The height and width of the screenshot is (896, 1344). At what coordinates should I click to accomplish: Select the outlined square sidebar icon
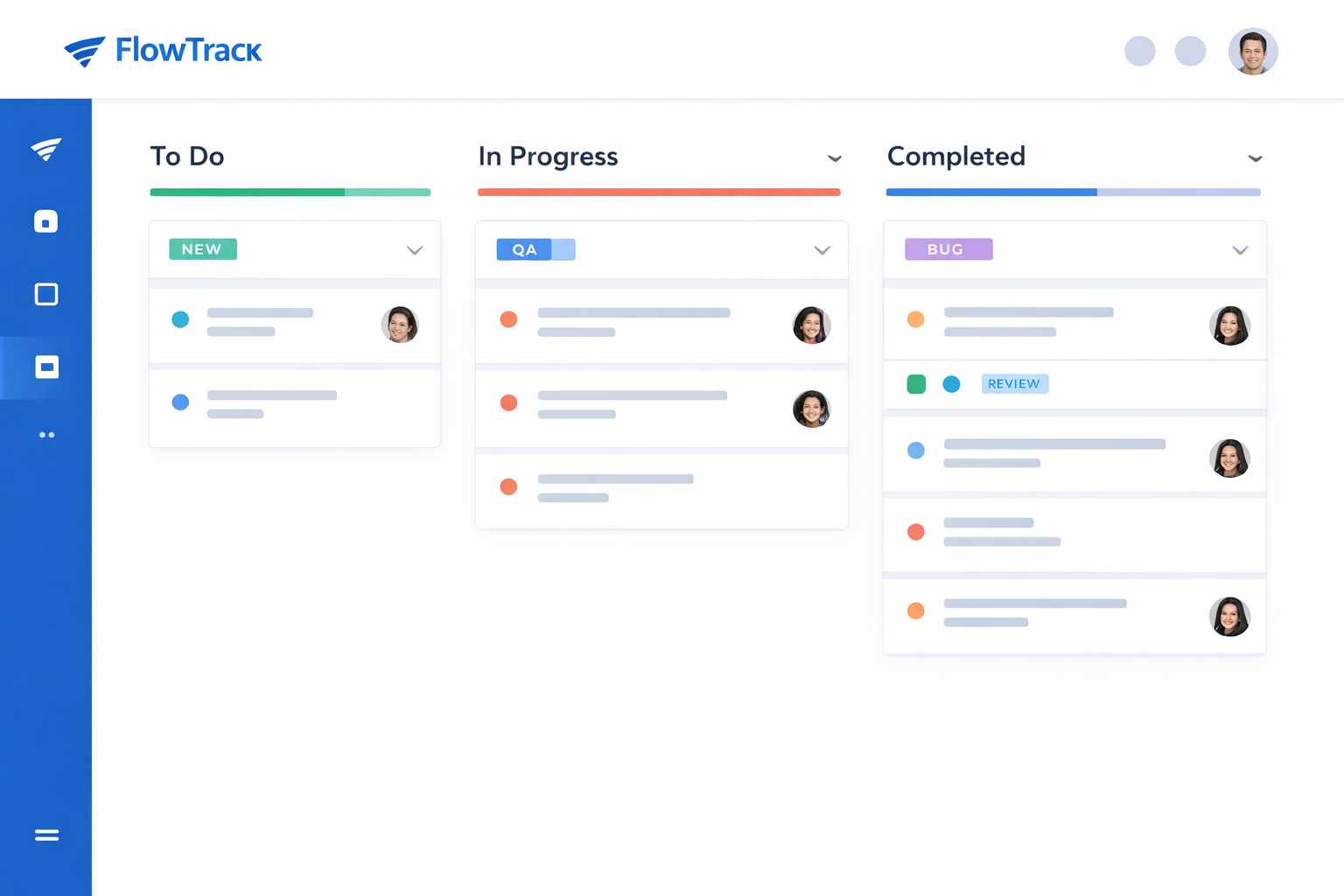coord(46,294)
